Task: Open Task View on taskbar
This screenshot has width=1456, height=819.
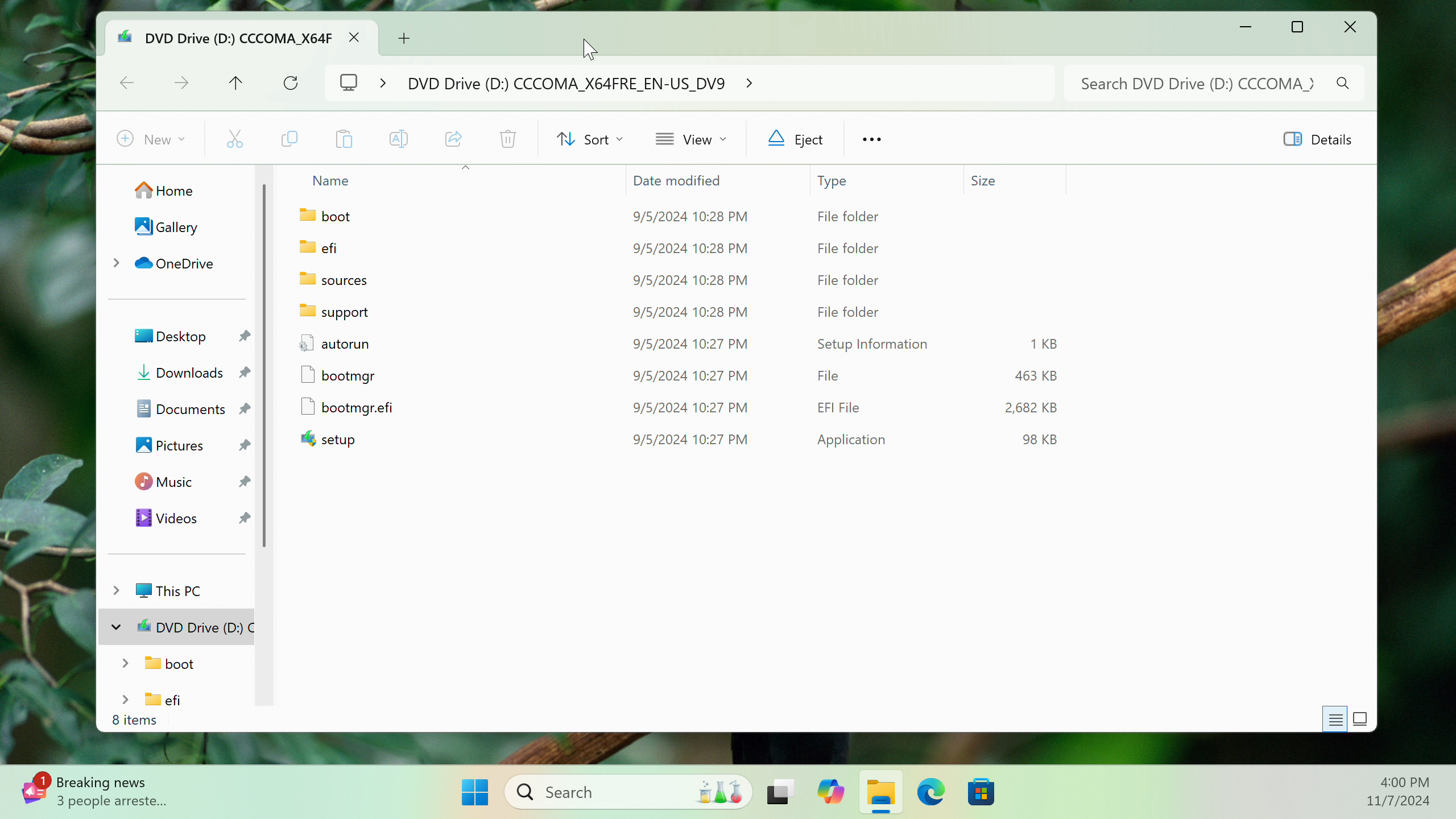Action: (780, 792)
